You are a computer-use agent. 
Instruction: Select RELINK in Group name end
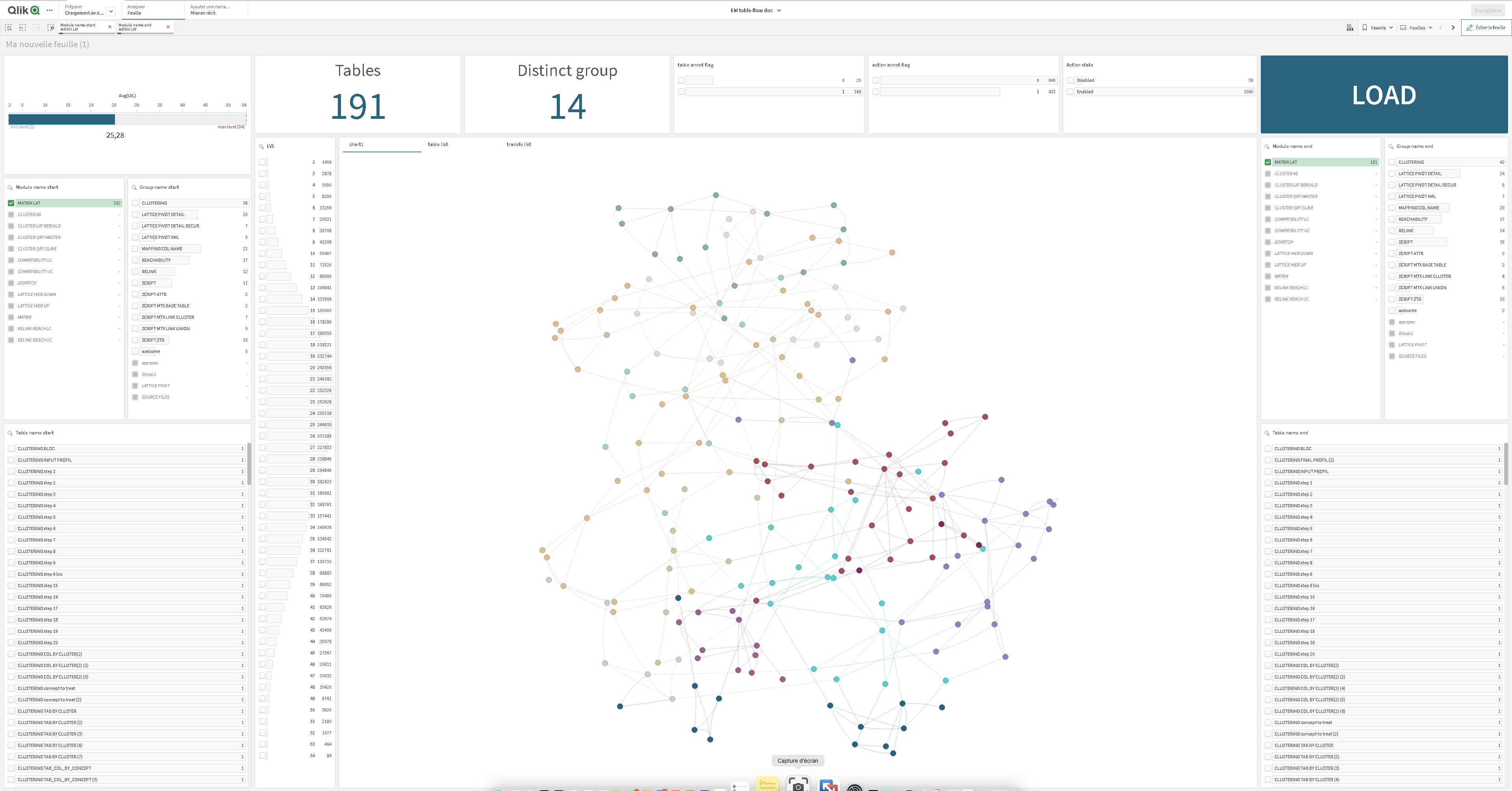(1446, 231)
